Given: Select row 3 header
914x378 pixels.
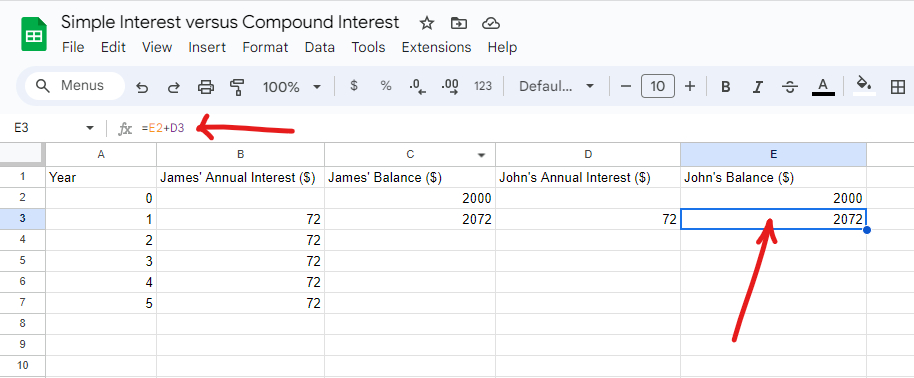Looking at the screenshot, I should pos(23,219).
